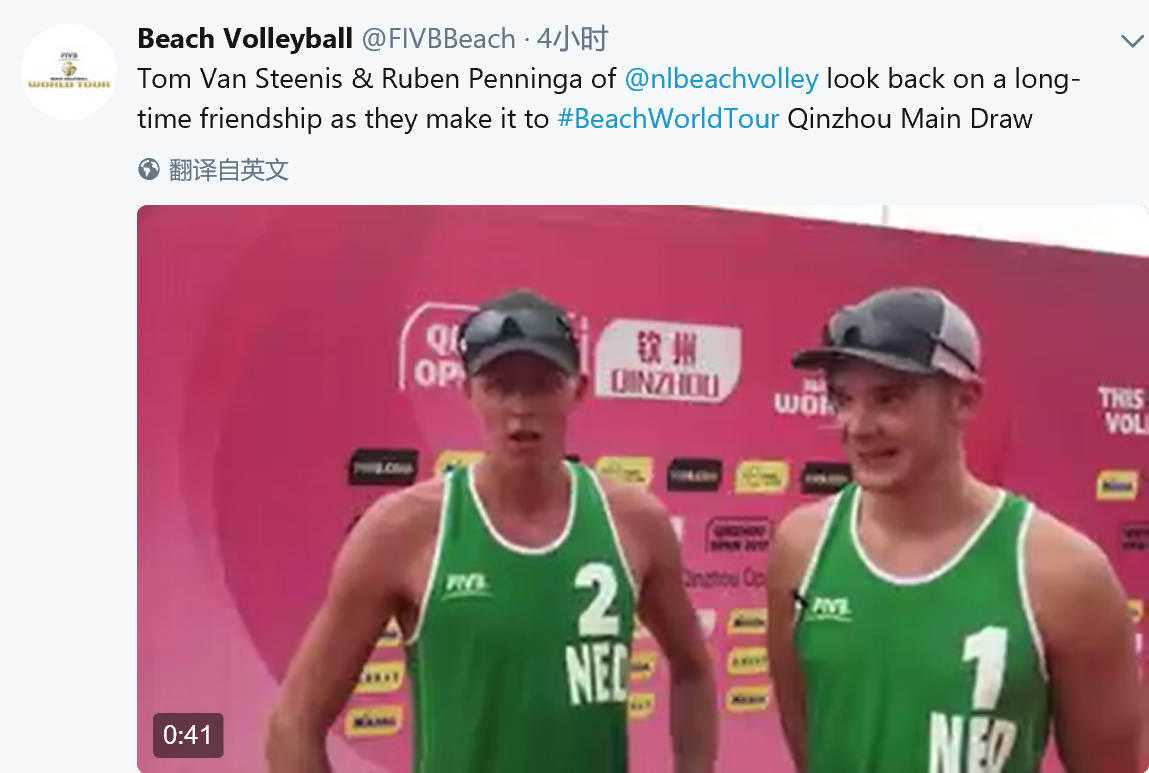This screenshot has width=1149, height=773.
Task: Click the globe translation icon
Action: [149, 169]
